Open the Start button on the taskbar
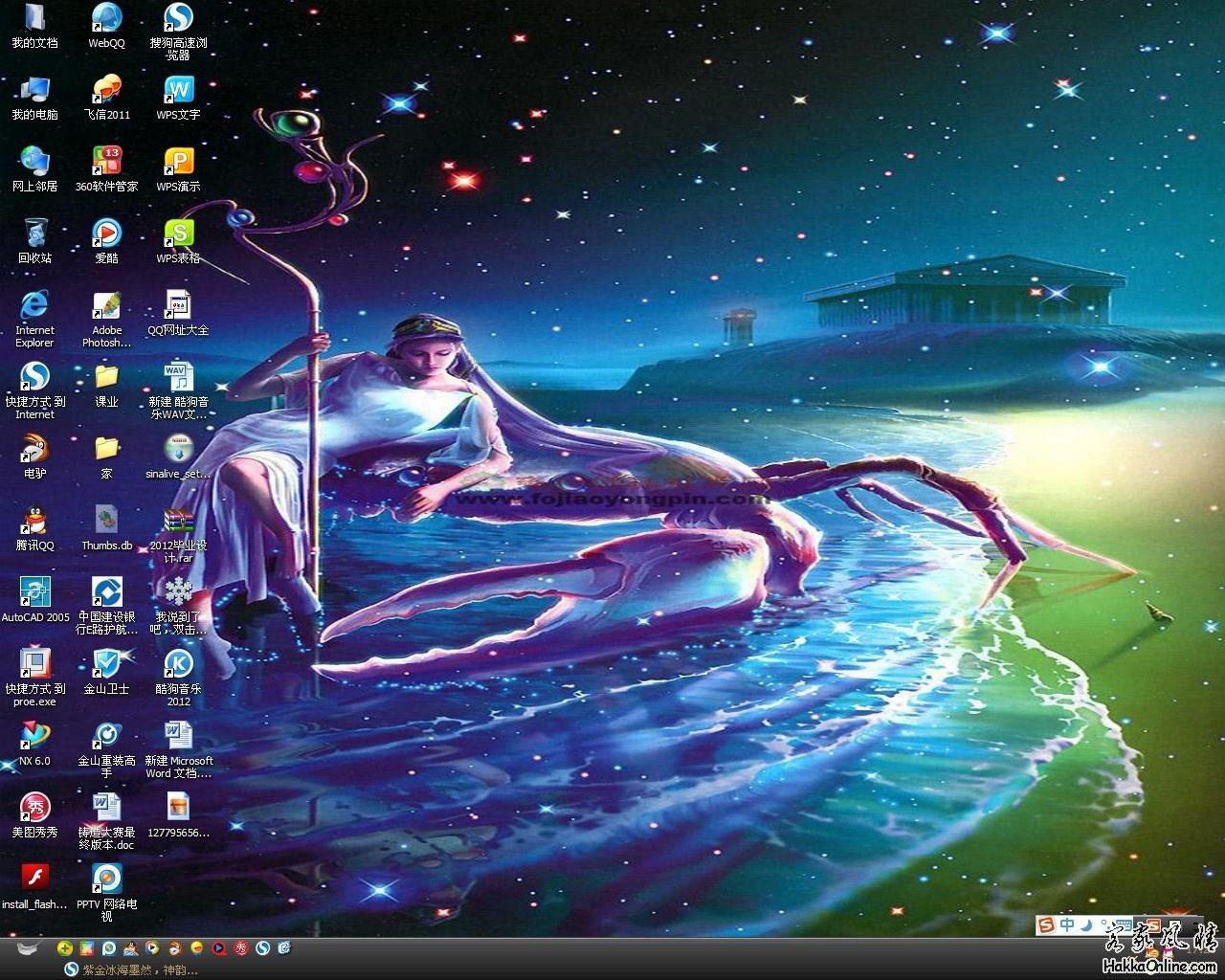The image size is (1225, 980). coord(30,947)
